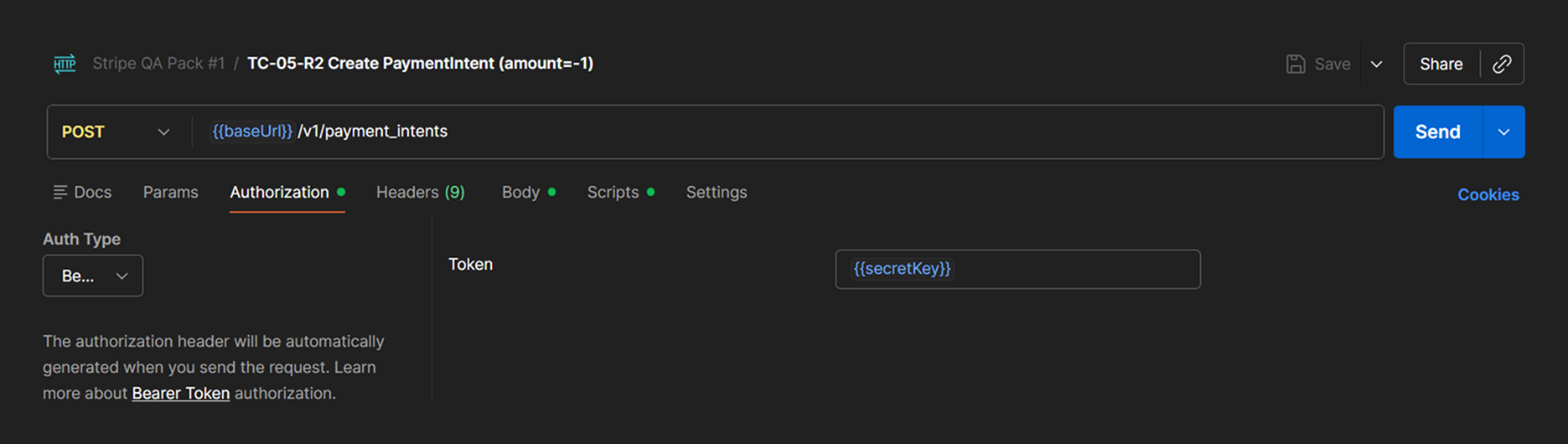Open the Auth Type Bearer dropdown

click(93, 276)
